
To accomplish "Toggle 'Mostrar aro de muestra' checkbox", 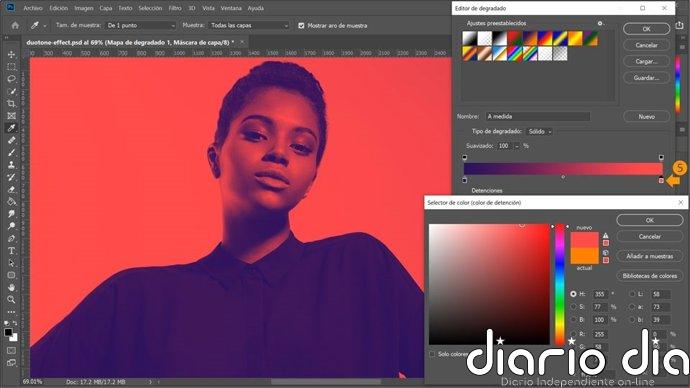I will (301, 26).
